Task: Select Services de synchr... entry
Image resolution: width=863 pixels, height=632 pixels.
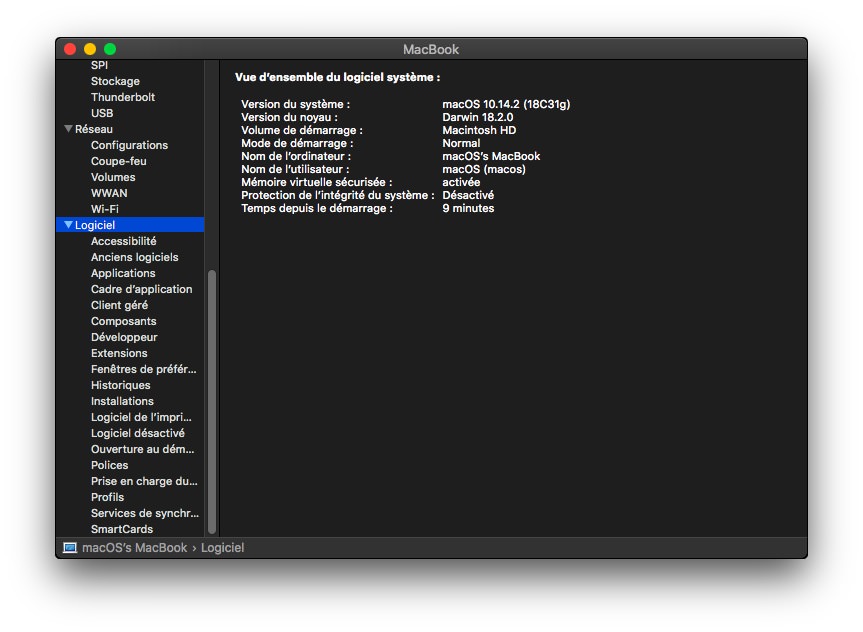Action: [145, 512]
